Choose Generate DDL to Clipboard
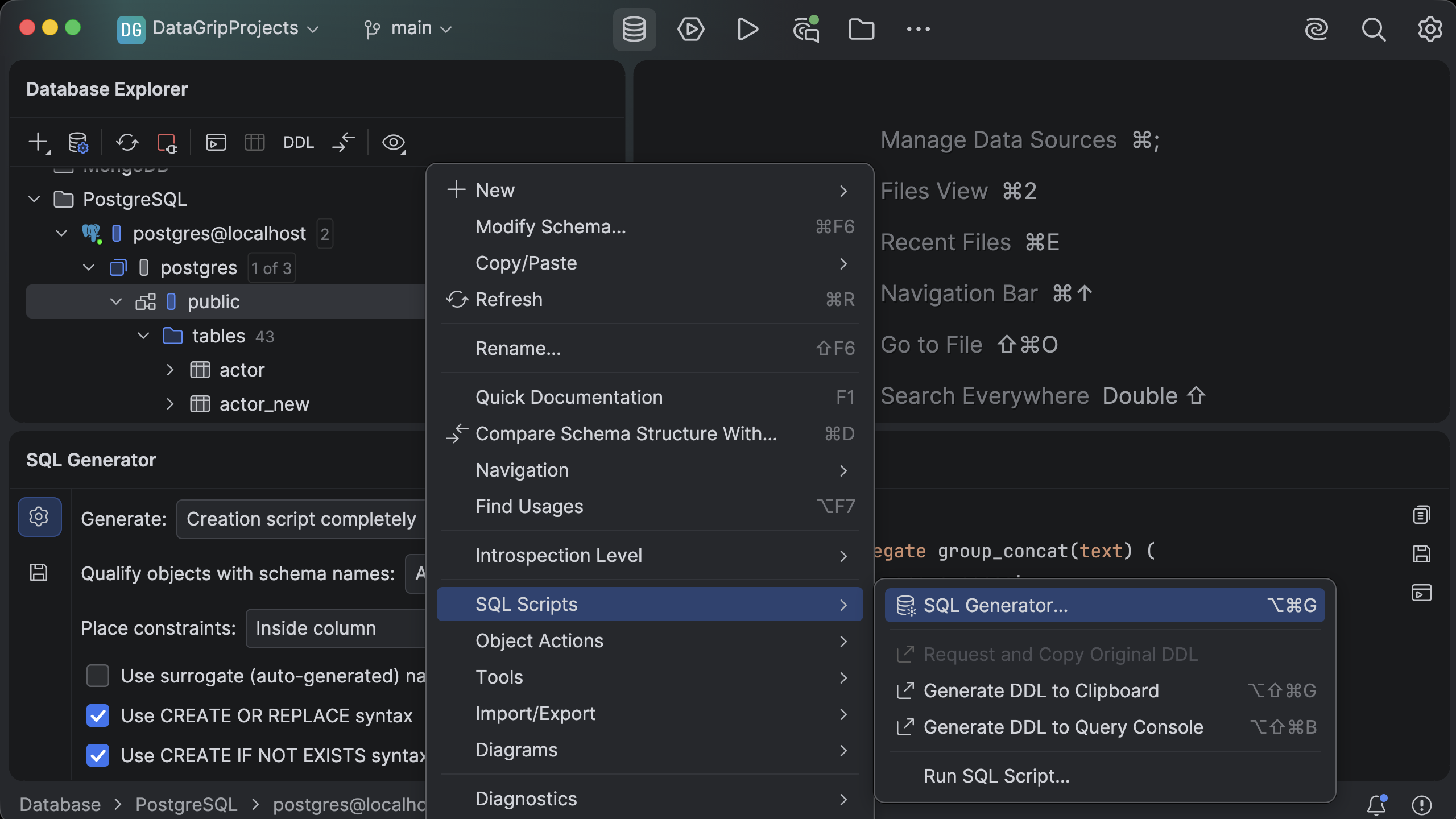 click(x=1105, y=690)
